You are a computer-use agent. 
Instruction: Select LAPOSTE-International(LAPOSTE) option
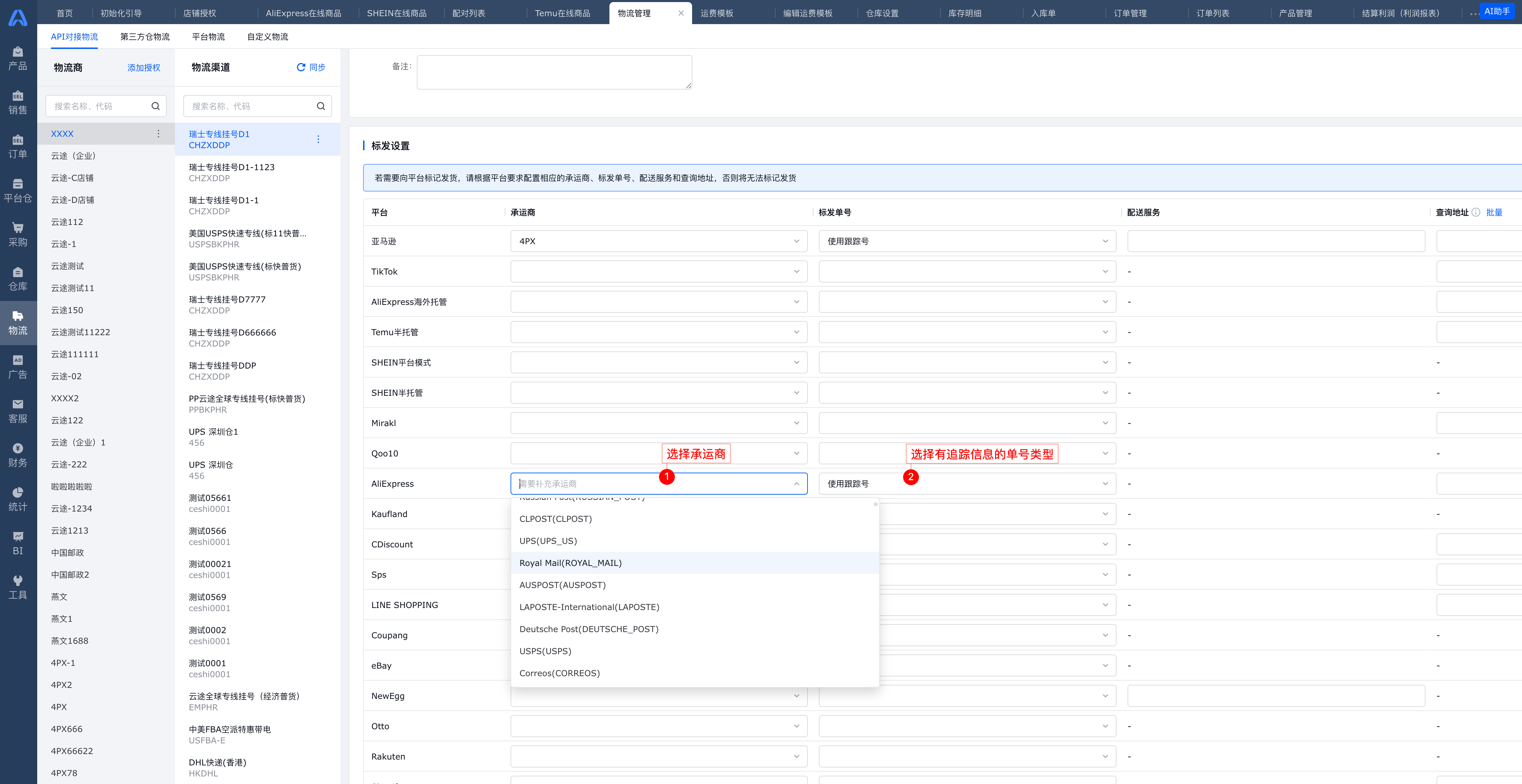point(695,607)
